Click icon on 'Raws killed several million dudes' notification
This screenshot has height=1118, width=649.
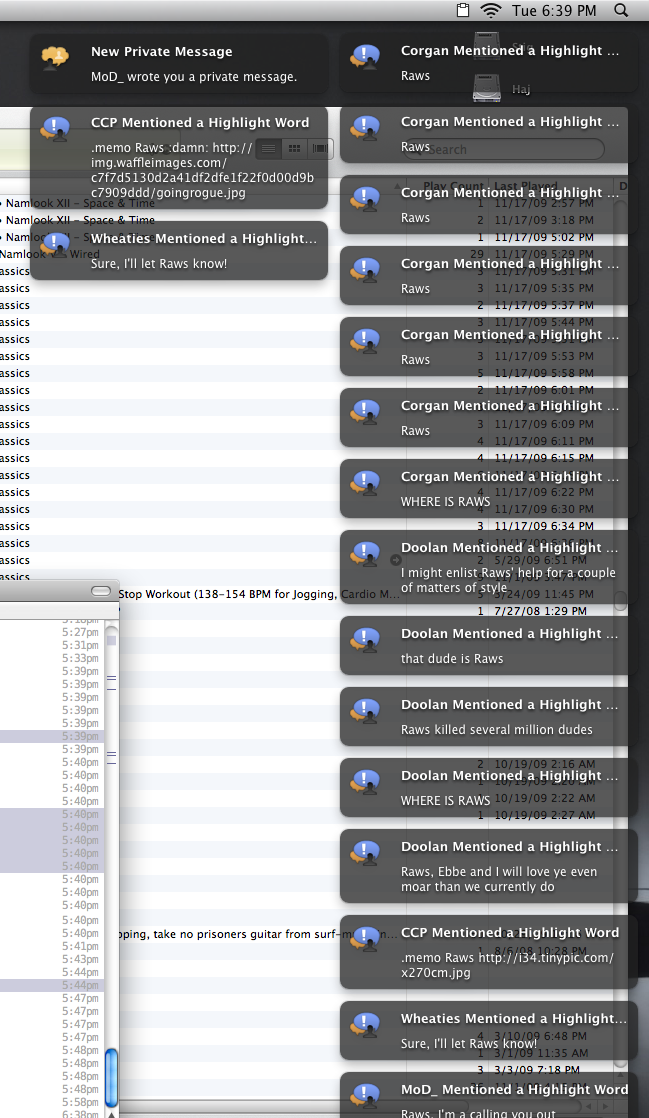pos(365,711)
